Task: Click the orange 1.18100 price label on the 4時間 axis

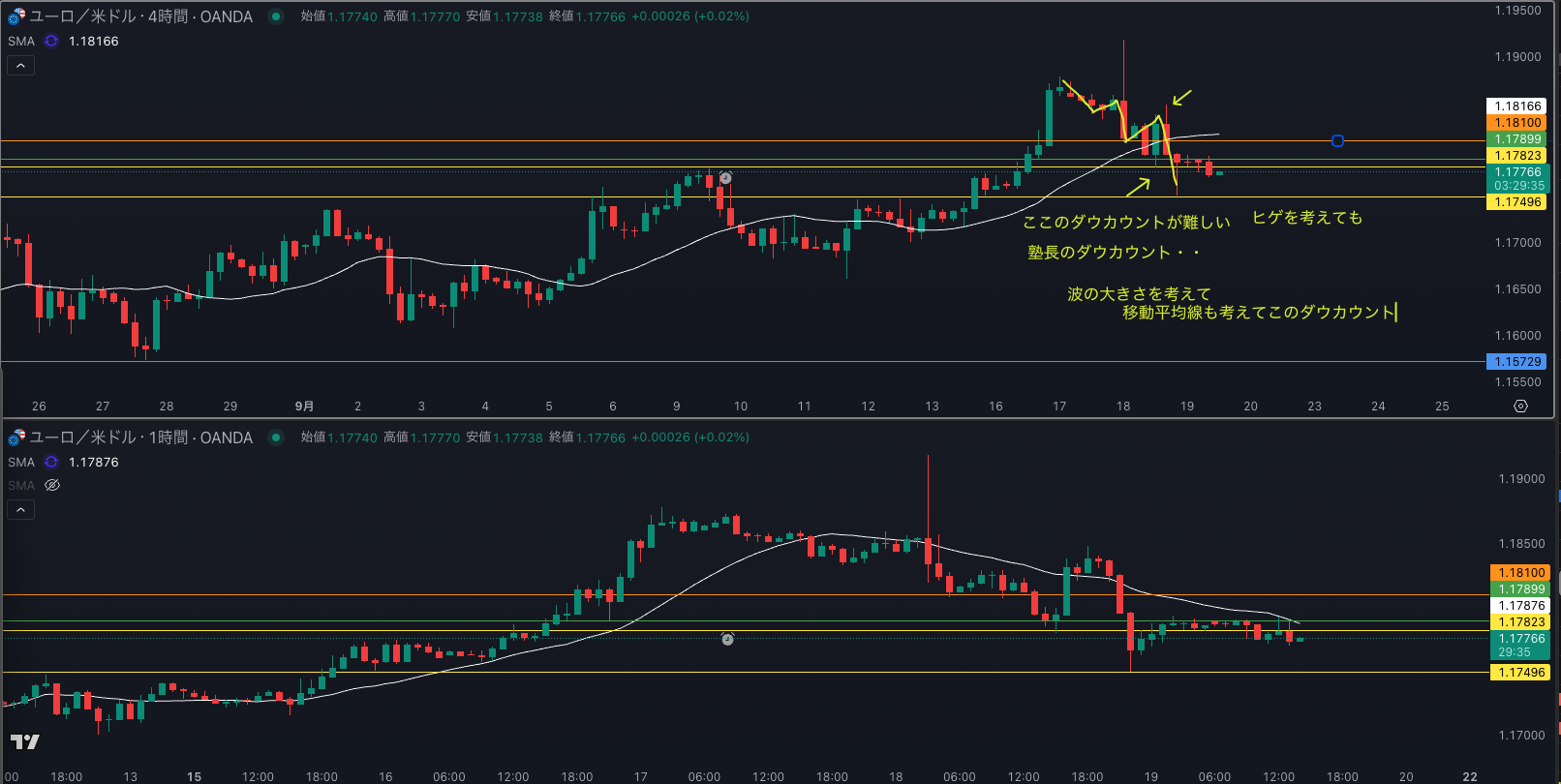Action: click(1516, 123)
